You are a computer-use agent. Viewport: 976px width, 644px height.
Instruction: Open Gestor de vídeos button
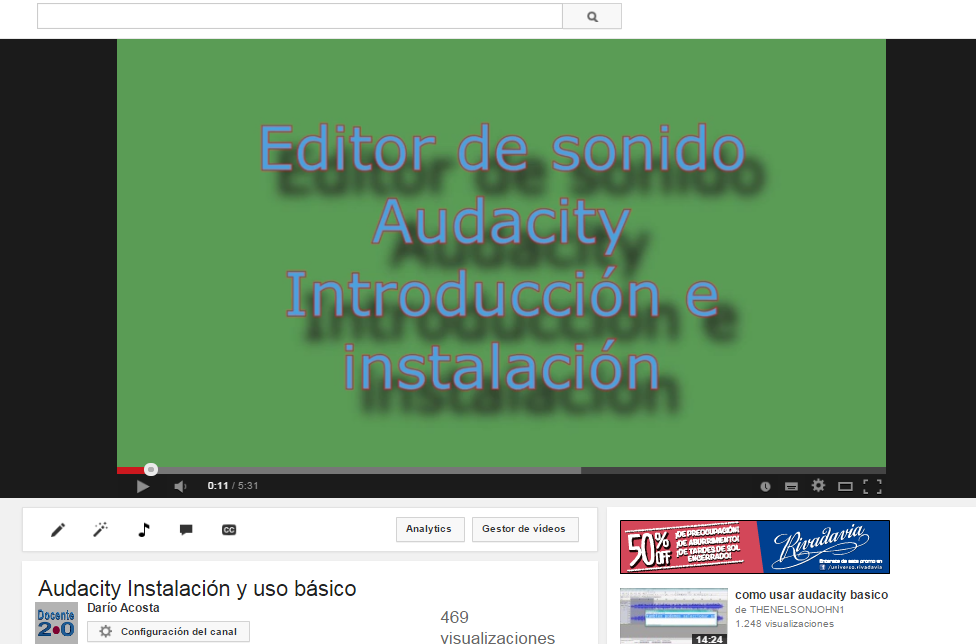(x=525, y=529)
